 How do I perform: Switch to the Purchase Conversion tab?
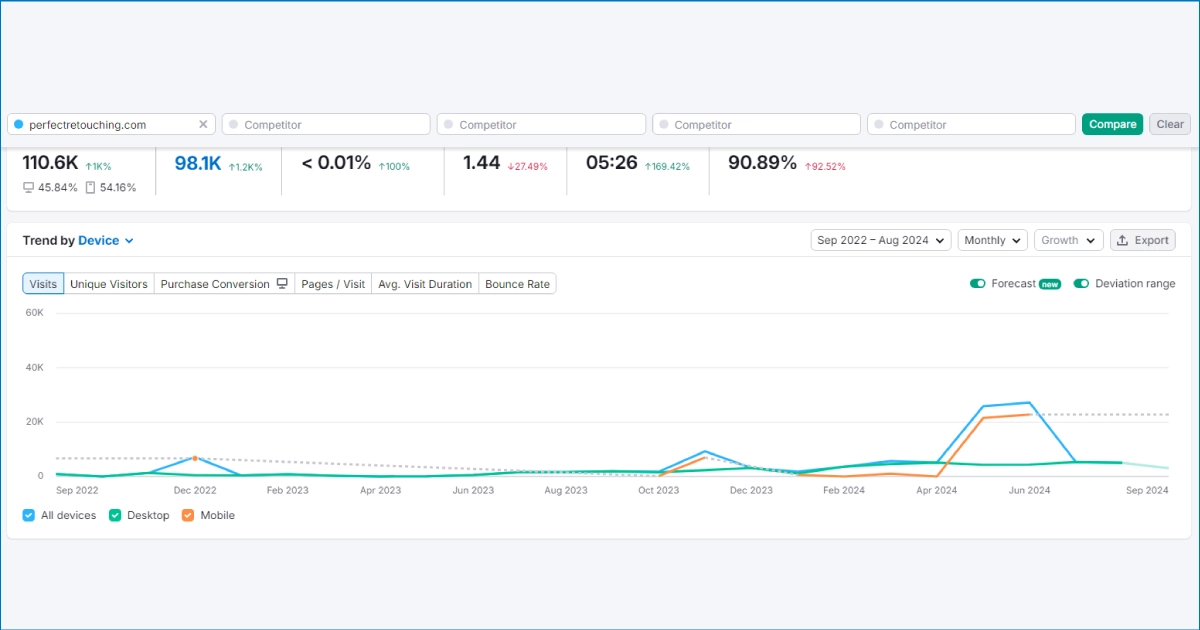tap(225, 284)
